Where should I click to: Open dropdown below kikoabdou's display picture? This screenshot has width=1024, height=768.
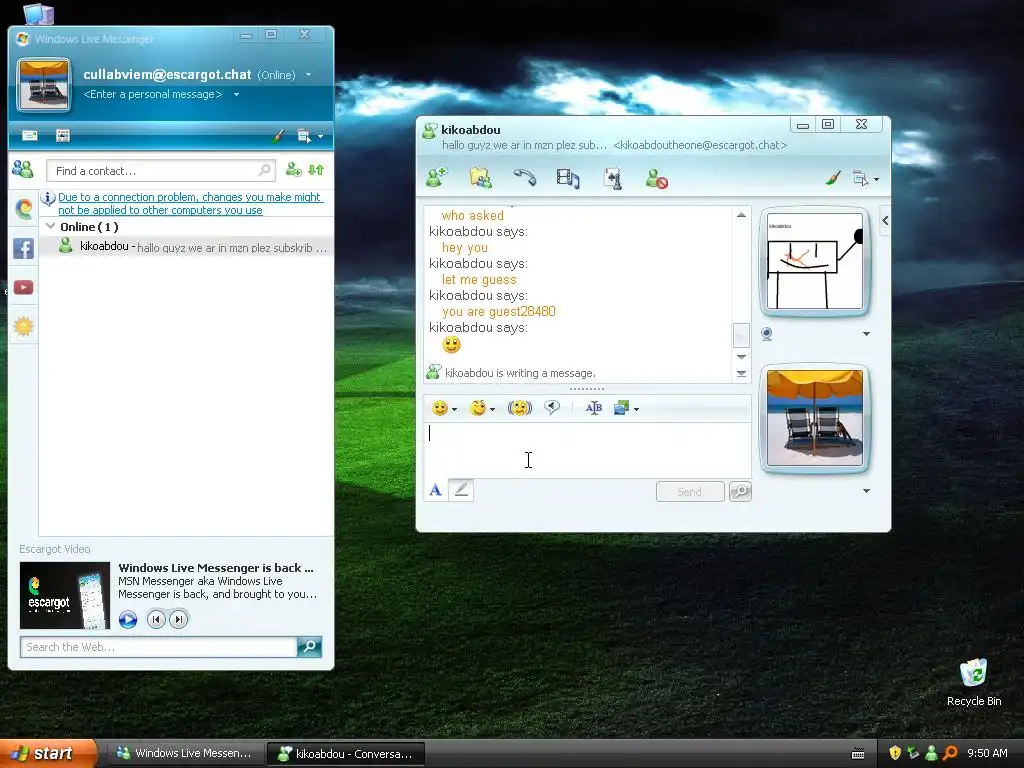click(x=866, y=334)
